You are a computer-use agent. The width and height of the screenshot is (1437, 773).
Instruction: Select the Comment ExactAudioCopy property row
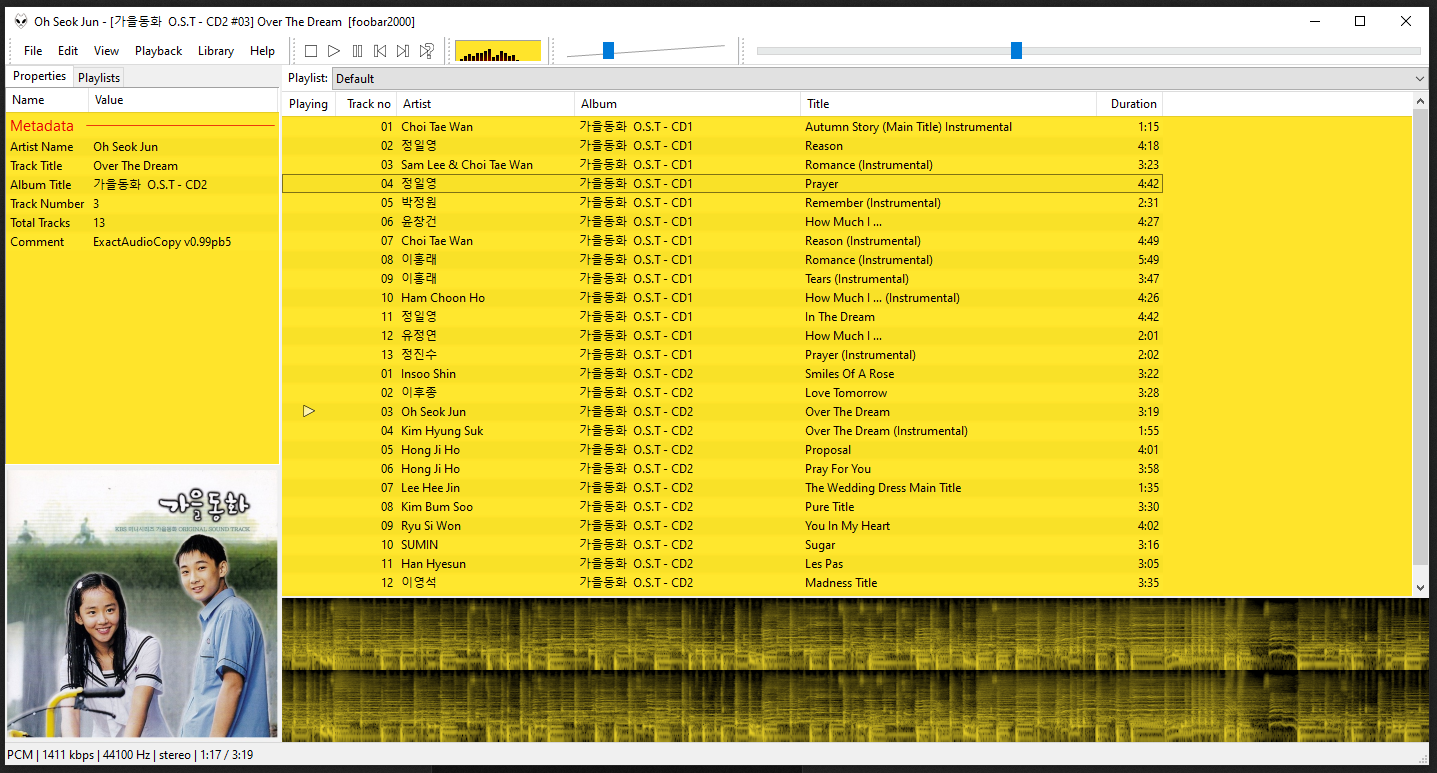click(x=141, y=242)
